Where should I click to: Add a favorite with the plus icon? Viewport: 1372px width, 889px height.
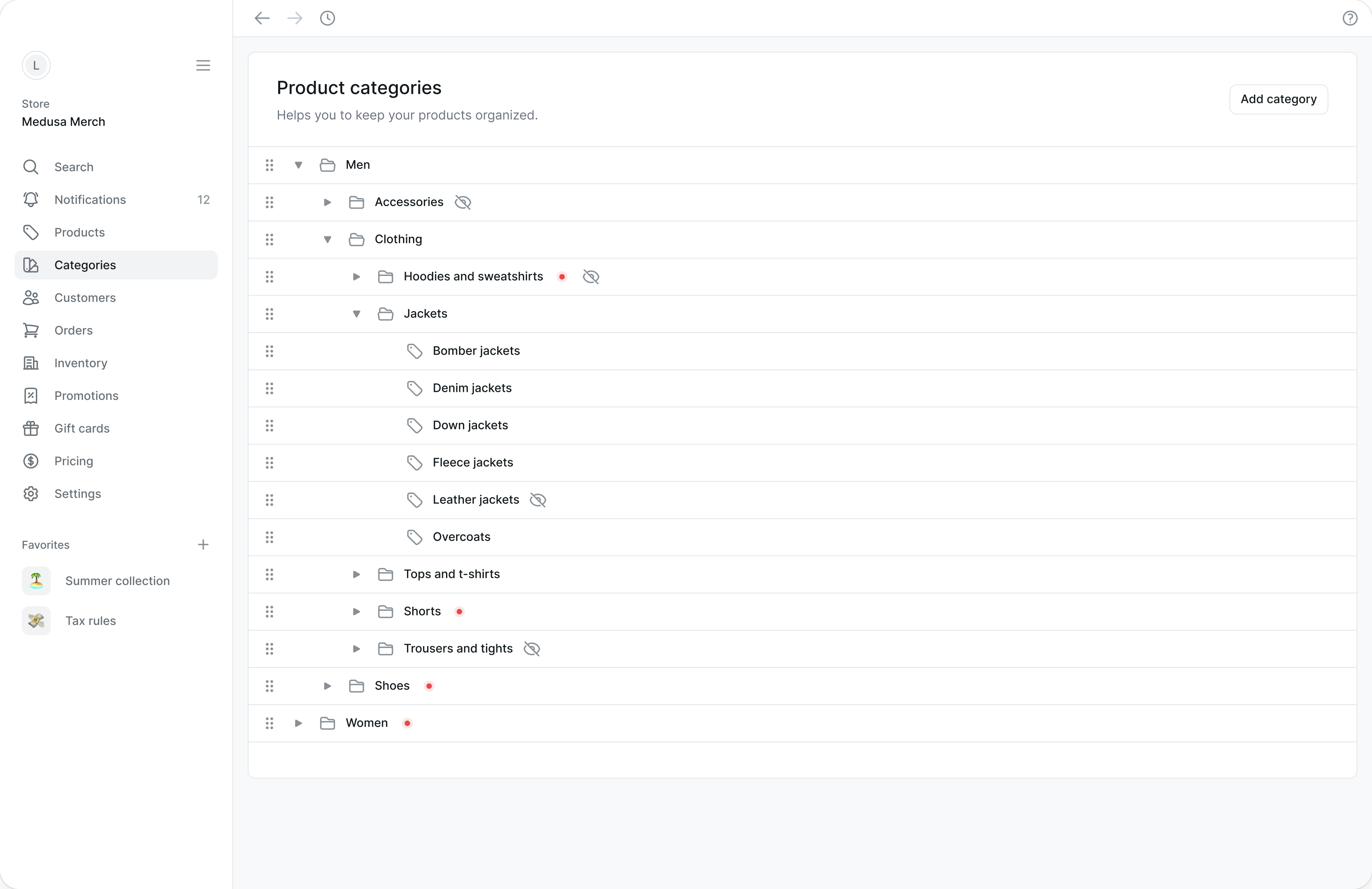pyautogui.click(x=203, y=545)
